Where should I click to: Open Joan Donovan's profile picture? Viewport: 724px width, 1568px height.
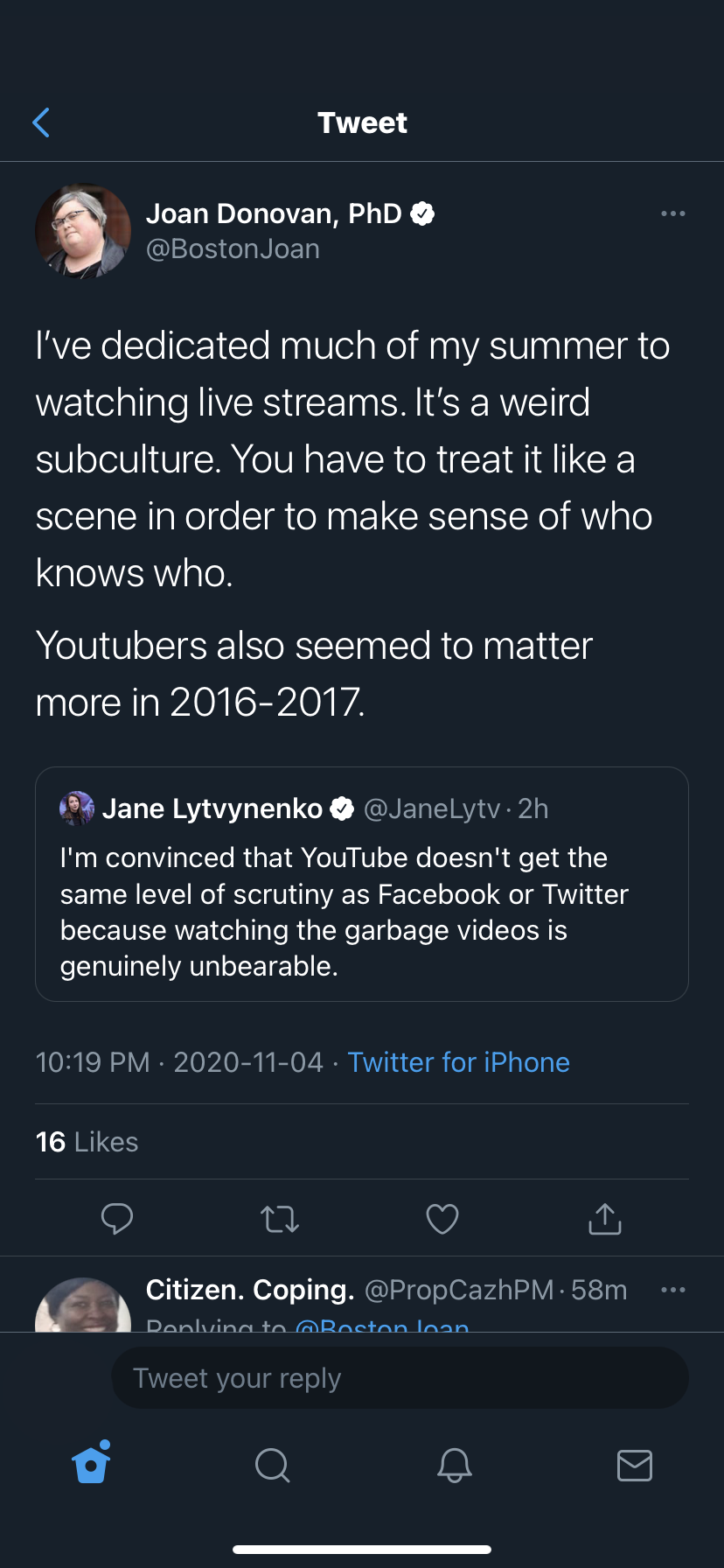click(x=83, y=231)
